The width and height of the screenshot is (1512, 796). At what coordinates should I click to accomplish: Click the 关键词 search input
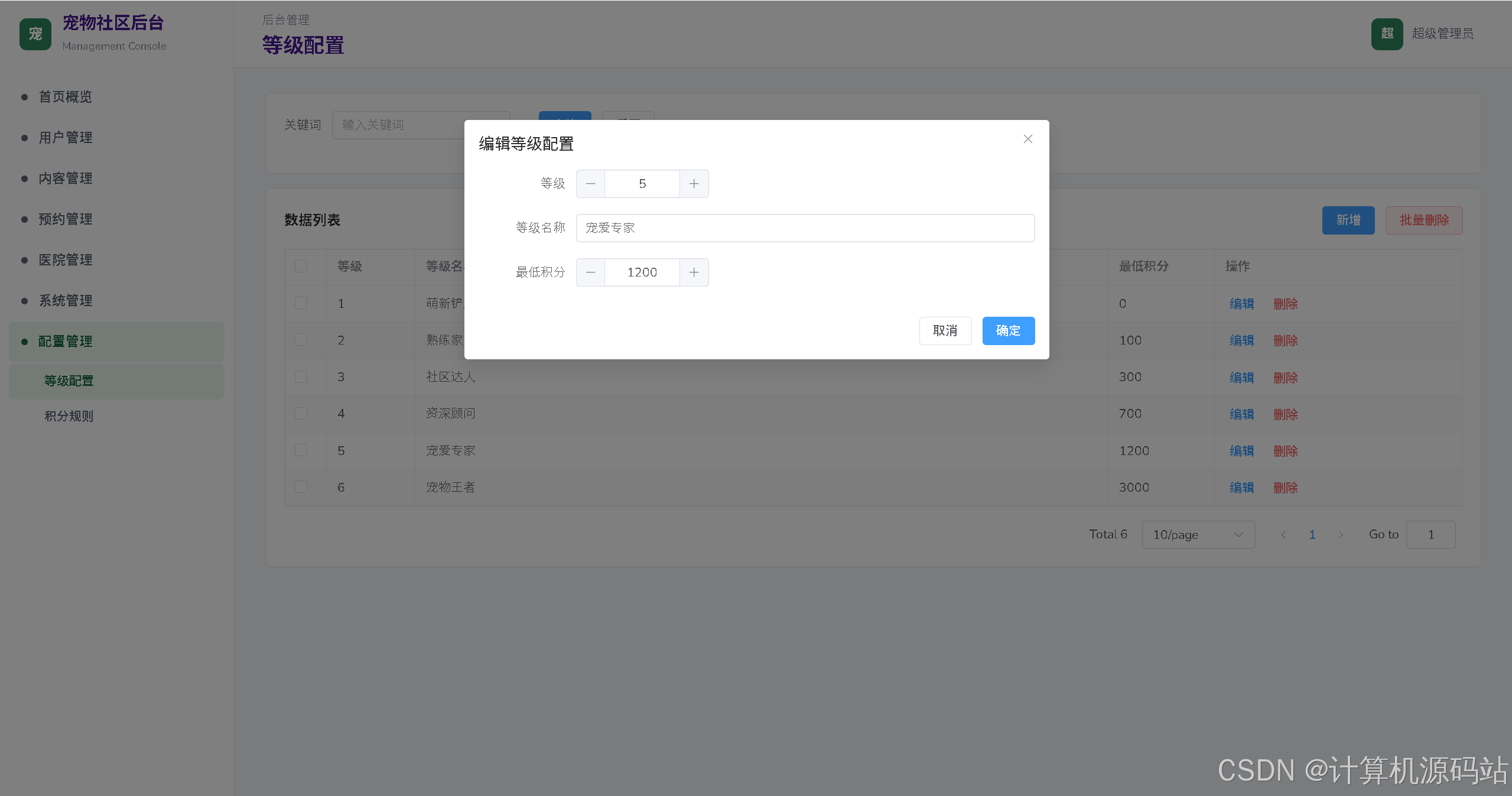(x=421, y=125)
